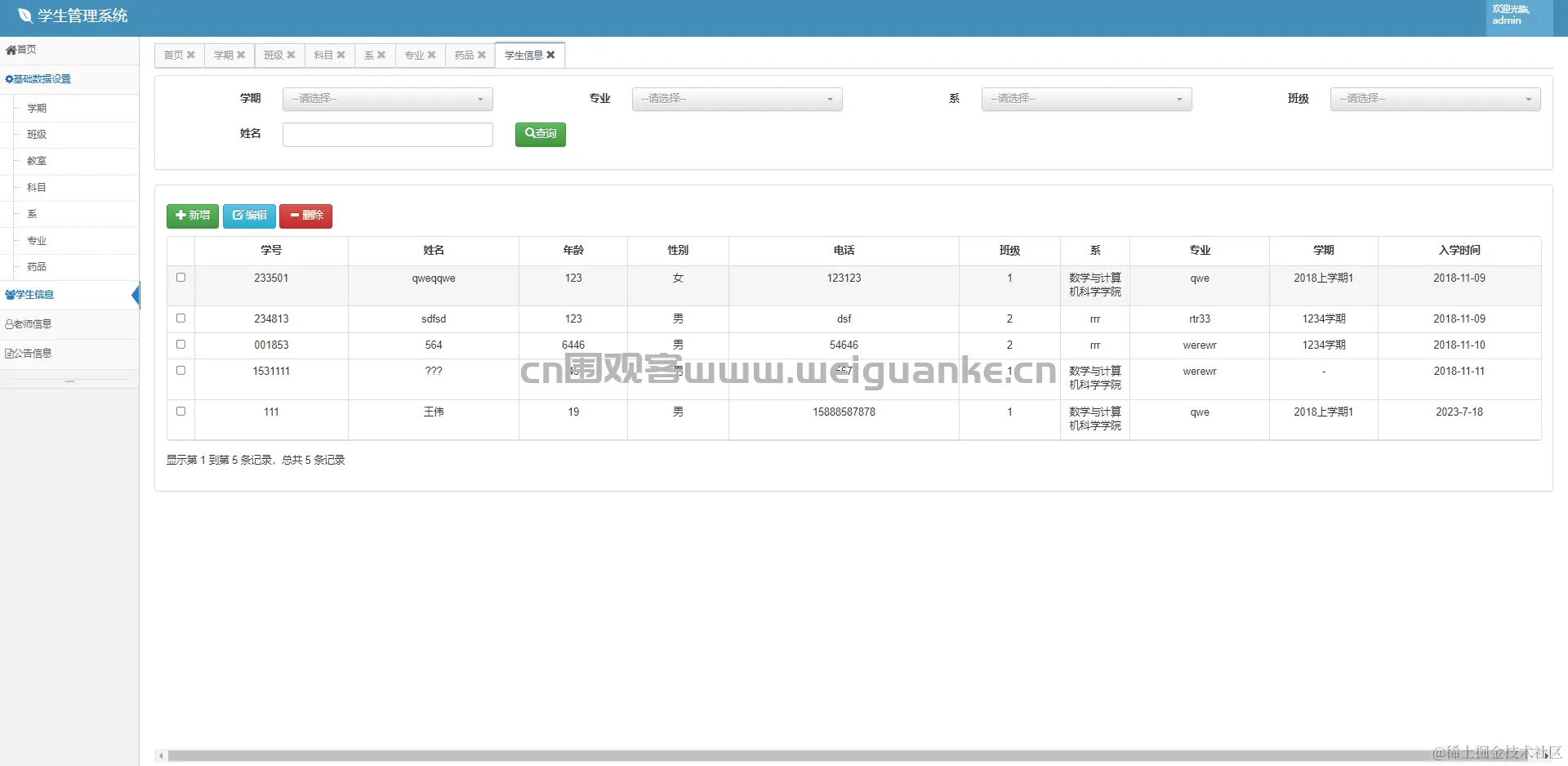Close the 学生信息 tab with its ✖ icon
Image resolution: width=1568 pixels, height=766 pixels.
[x=550, y=55]
